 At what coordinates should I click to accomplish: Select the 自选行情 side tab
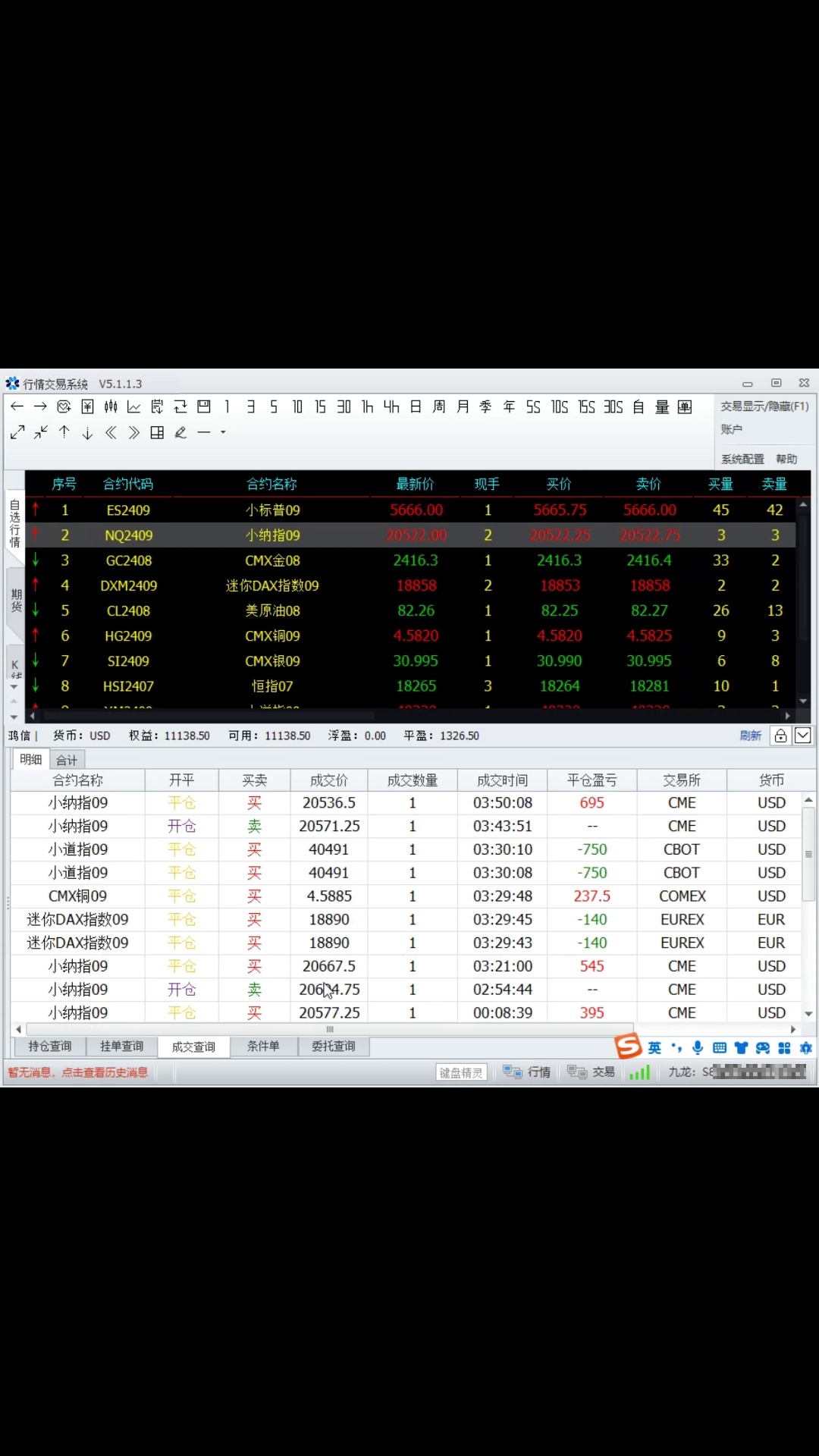click(x=14, y=523)
